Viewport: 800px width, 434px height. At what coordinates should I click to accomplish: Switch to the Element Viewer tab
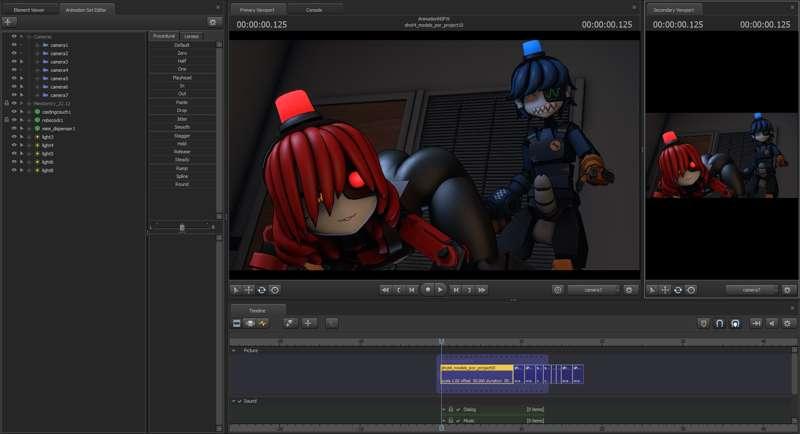[x=29, y=10]
